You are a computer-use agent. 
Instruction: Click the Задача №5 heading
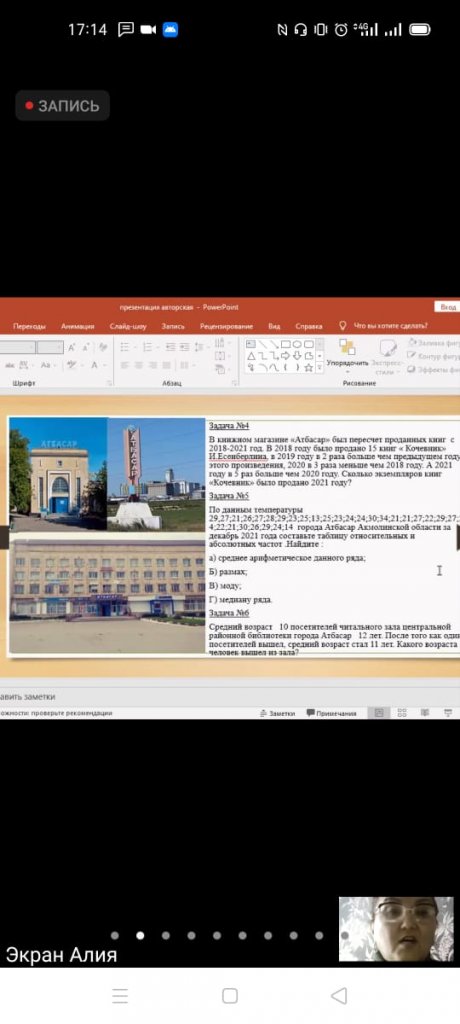(x=229, y=496)
